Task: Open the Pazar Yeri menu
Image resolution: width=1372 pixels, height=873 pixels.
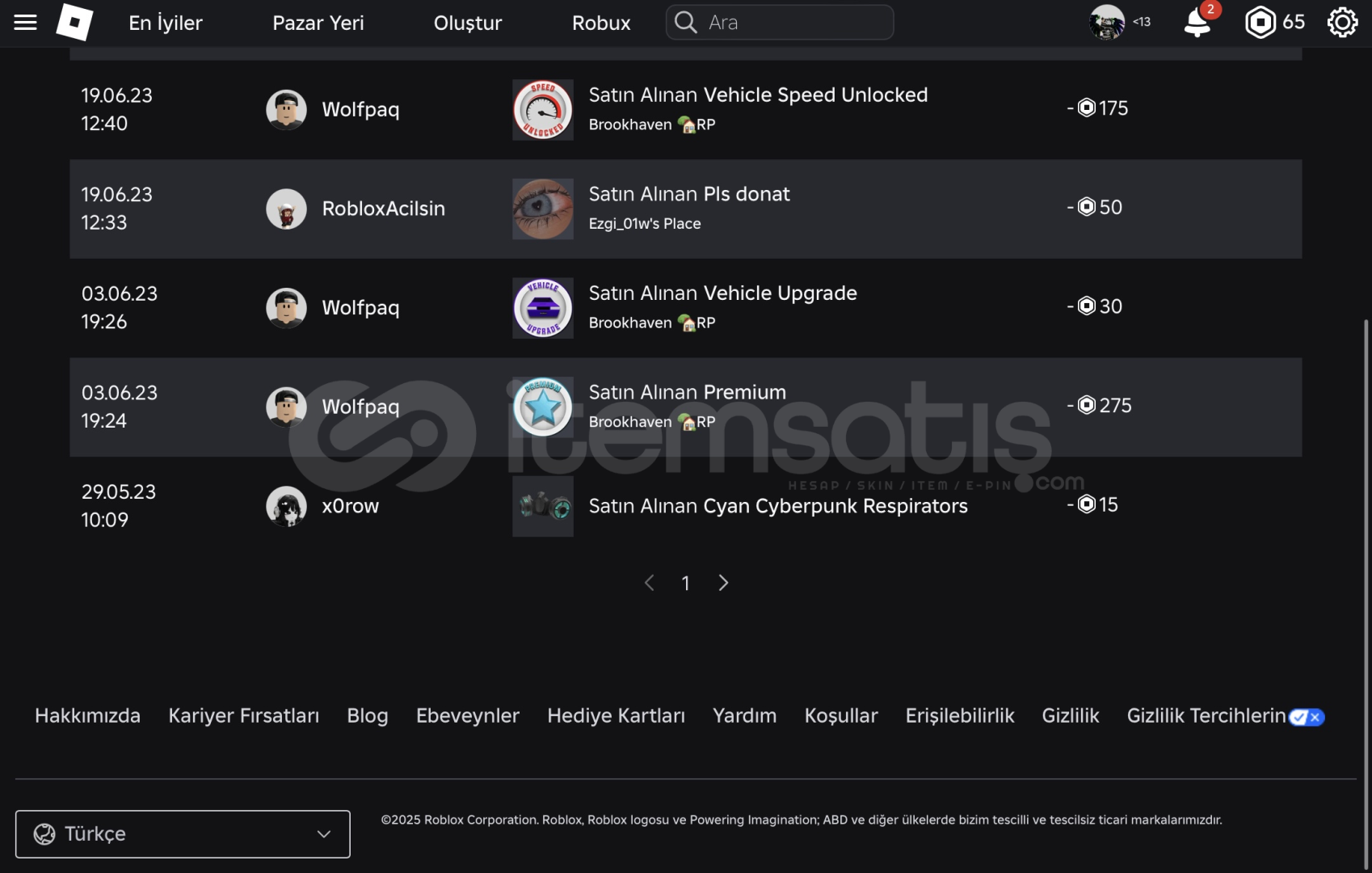Action: [318, 23]
